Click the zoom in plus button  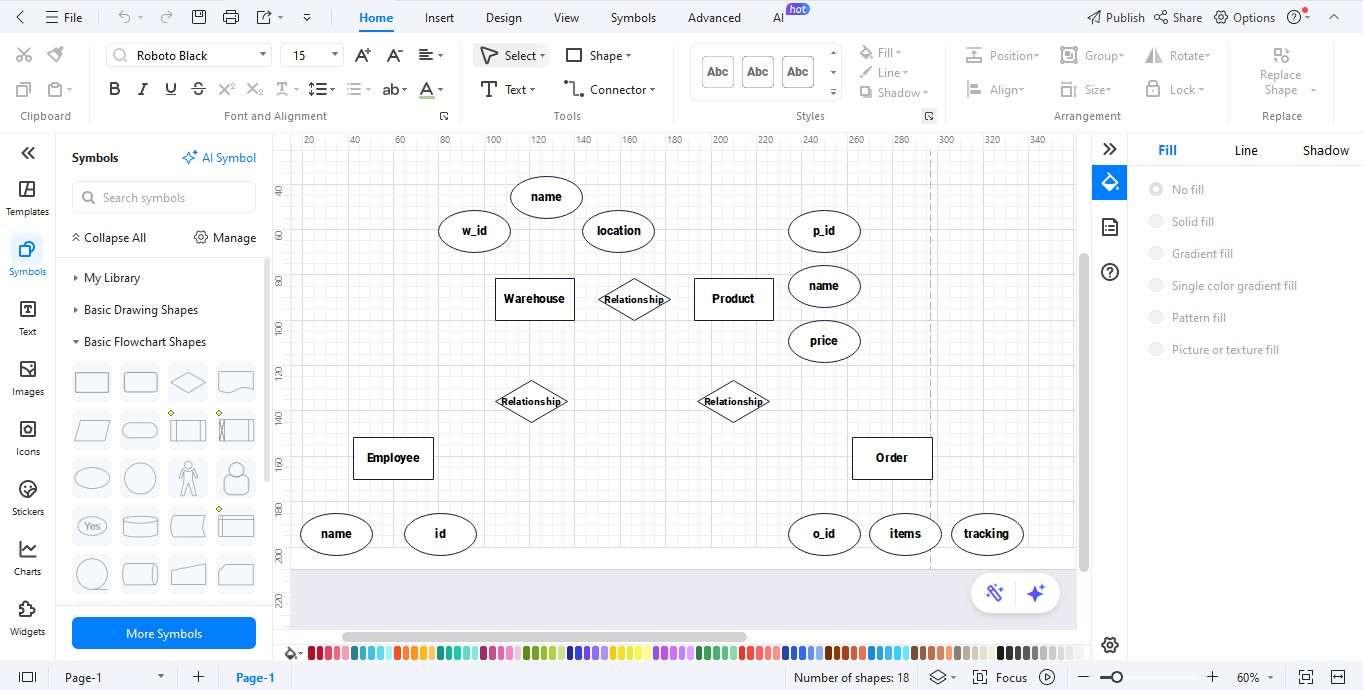(x=1212, y=677)
